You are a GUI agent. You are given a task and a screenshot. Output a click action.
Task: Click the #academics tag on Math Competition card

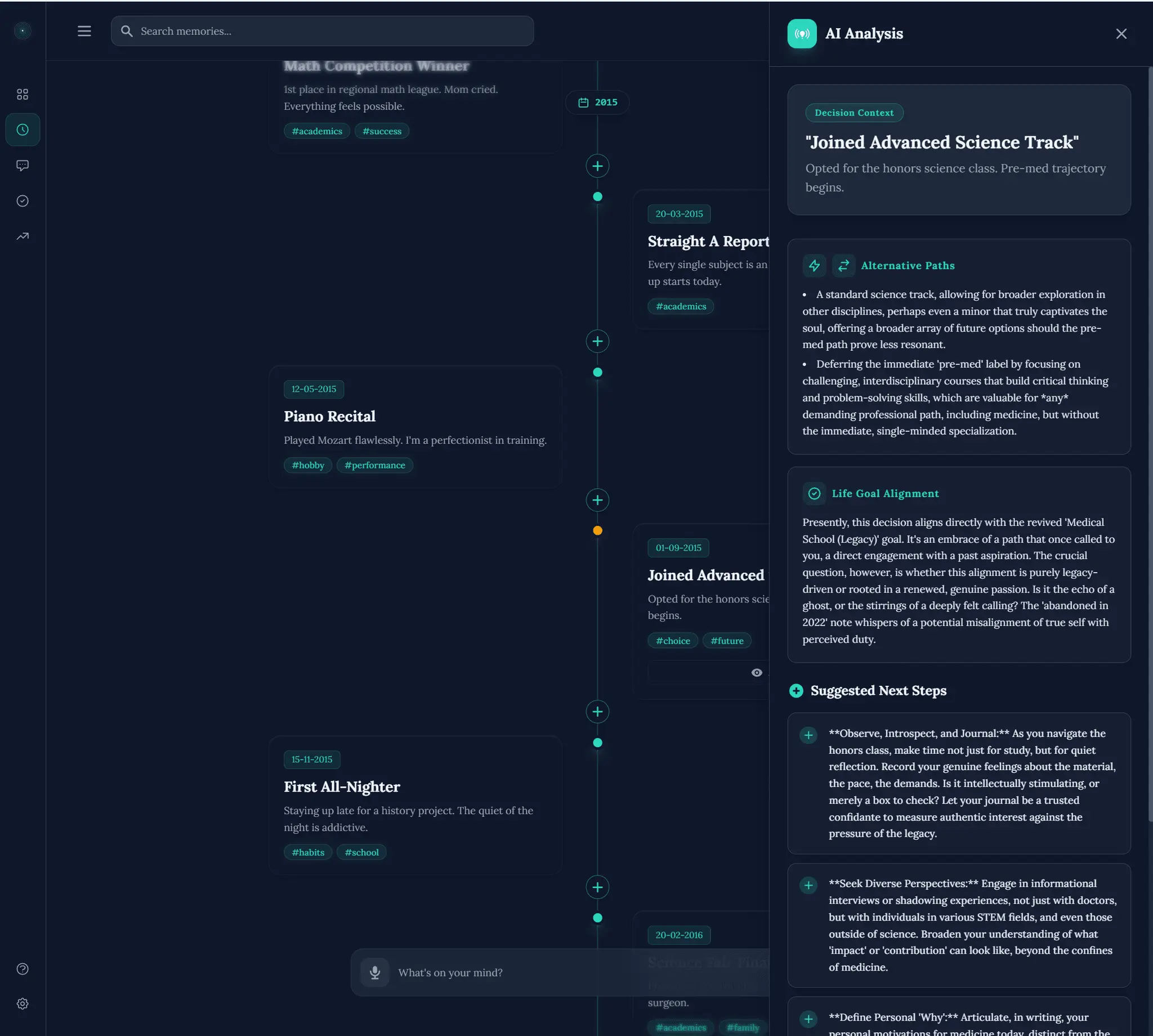click(x=317, y=131)
